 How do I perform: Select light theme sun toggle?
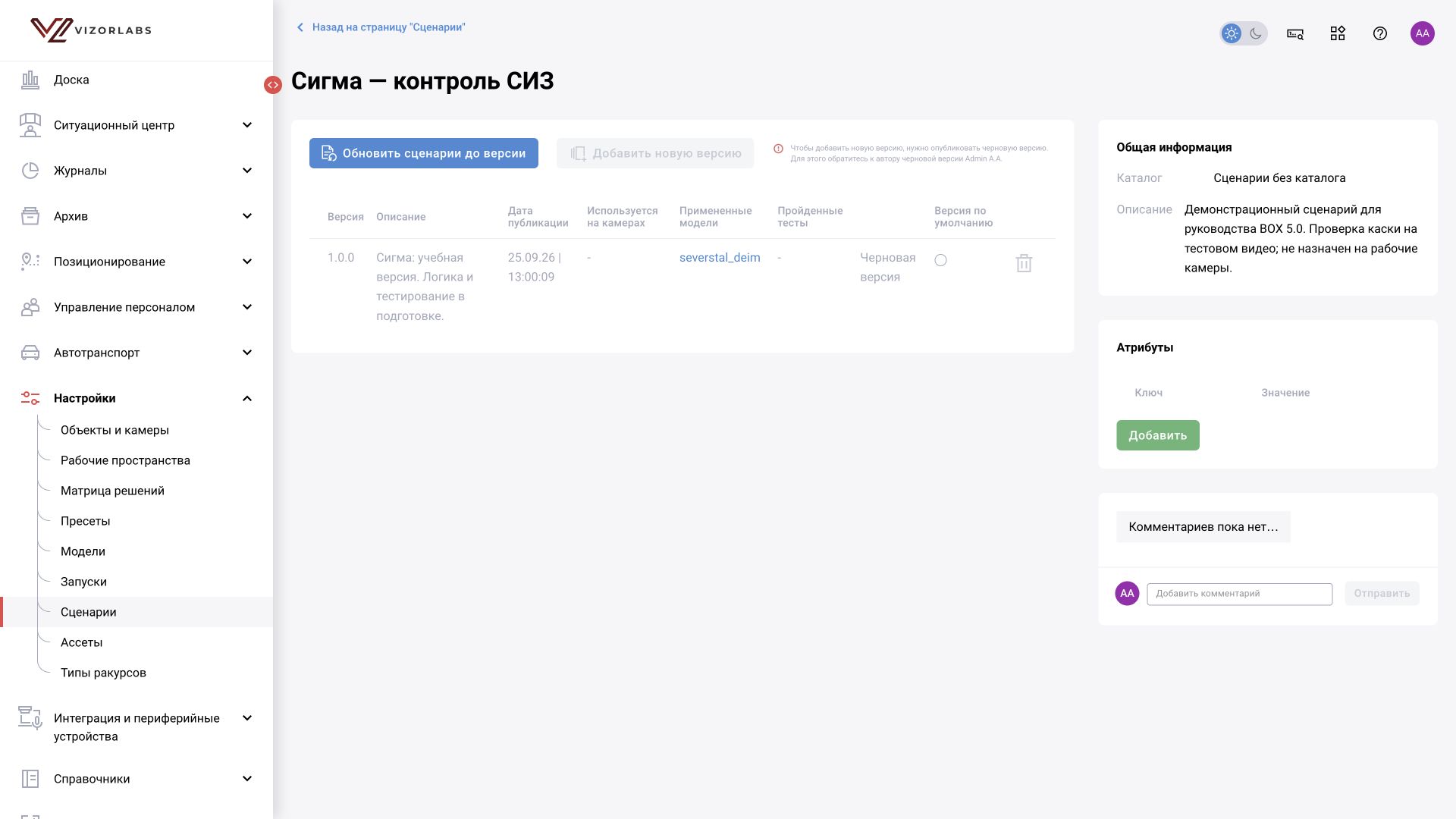click(x=1232, y=33)
